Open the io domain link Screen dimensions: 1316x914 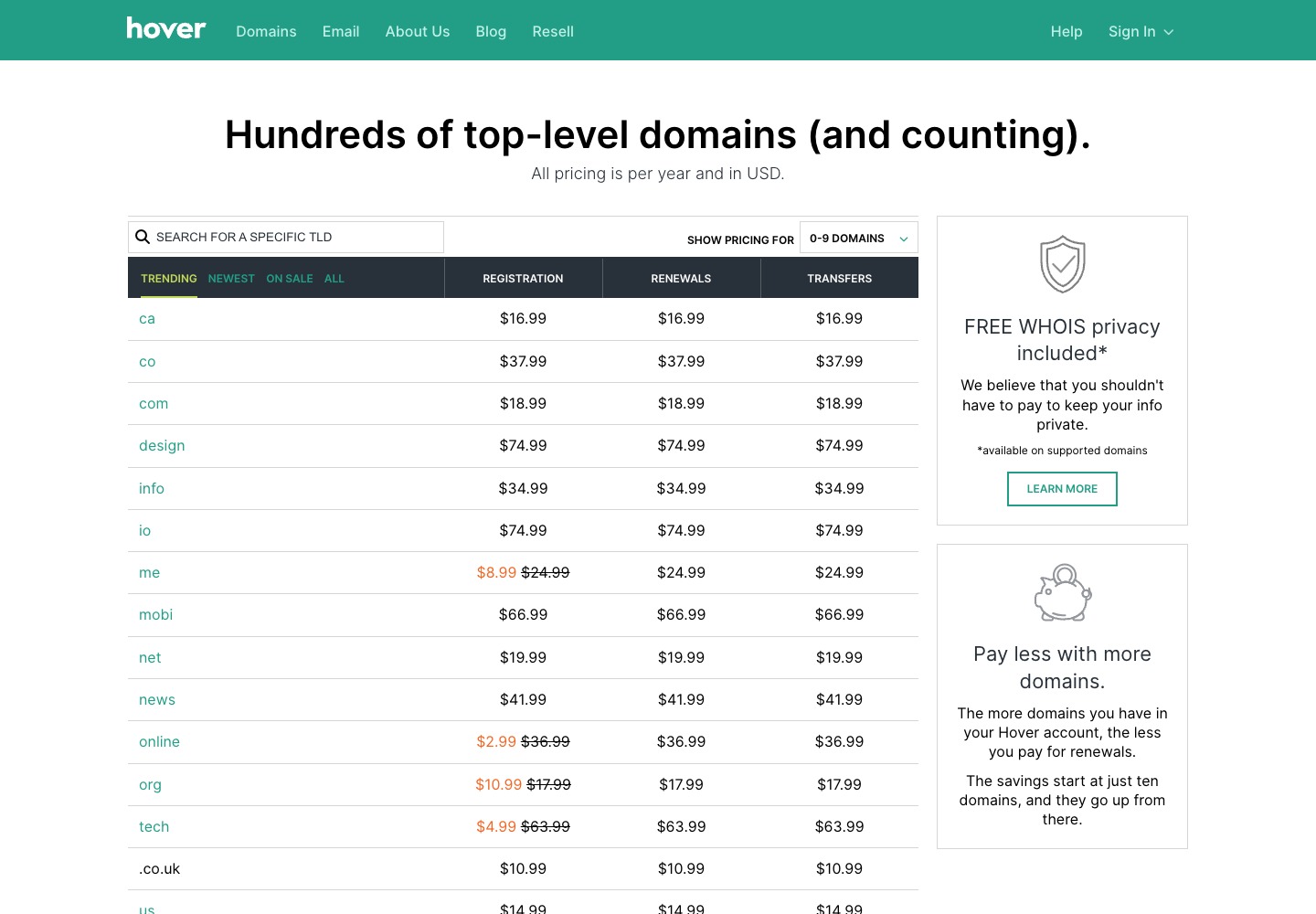click(144, 531)
